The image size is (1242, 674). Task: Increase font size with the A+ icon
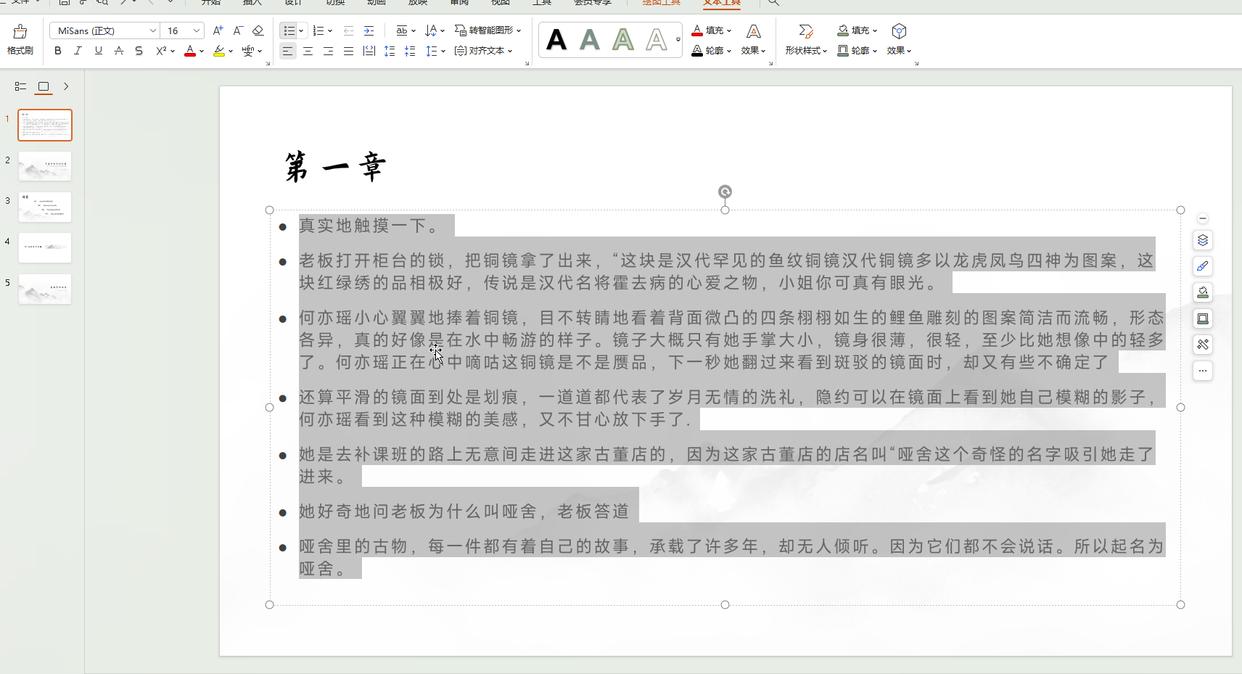click(218, 31)
